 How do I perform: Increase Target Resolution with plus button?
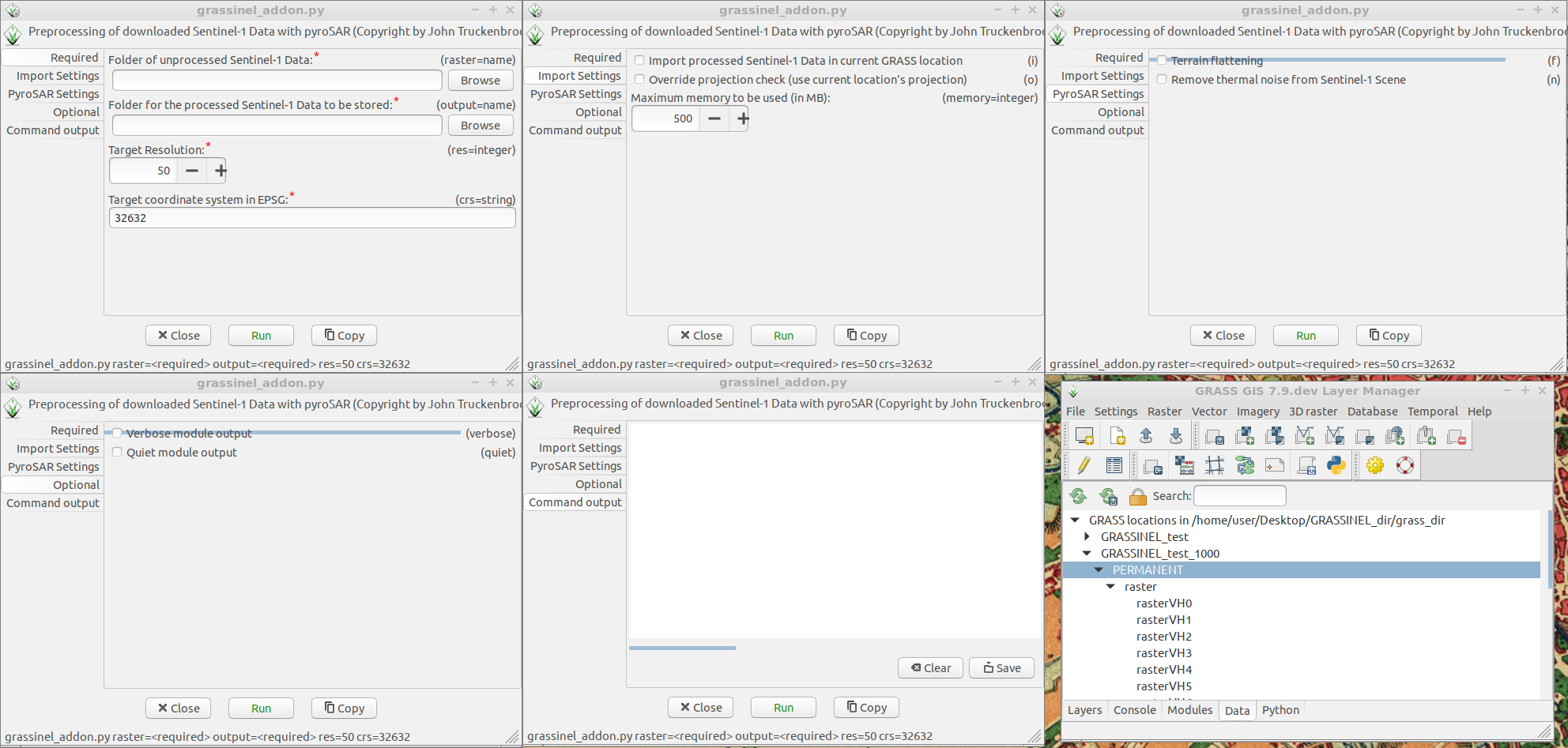click(x=220, y=171)
